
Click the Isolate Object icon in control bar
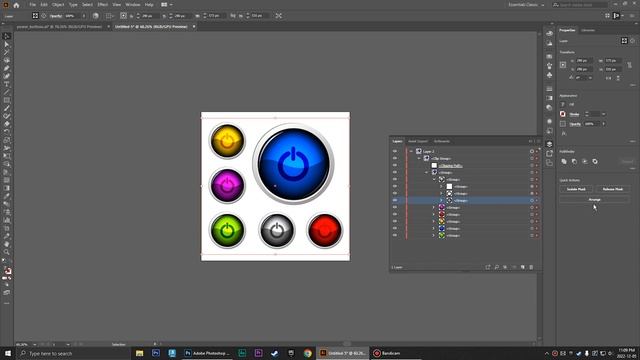click(279, 16)
